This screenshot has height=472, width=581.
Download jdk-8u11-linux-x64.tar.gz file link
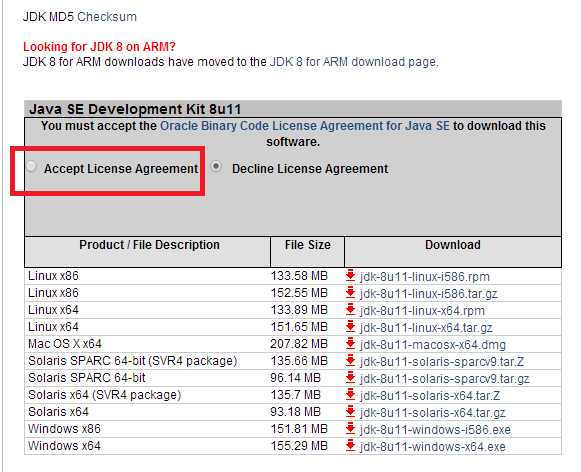point(426,328)
